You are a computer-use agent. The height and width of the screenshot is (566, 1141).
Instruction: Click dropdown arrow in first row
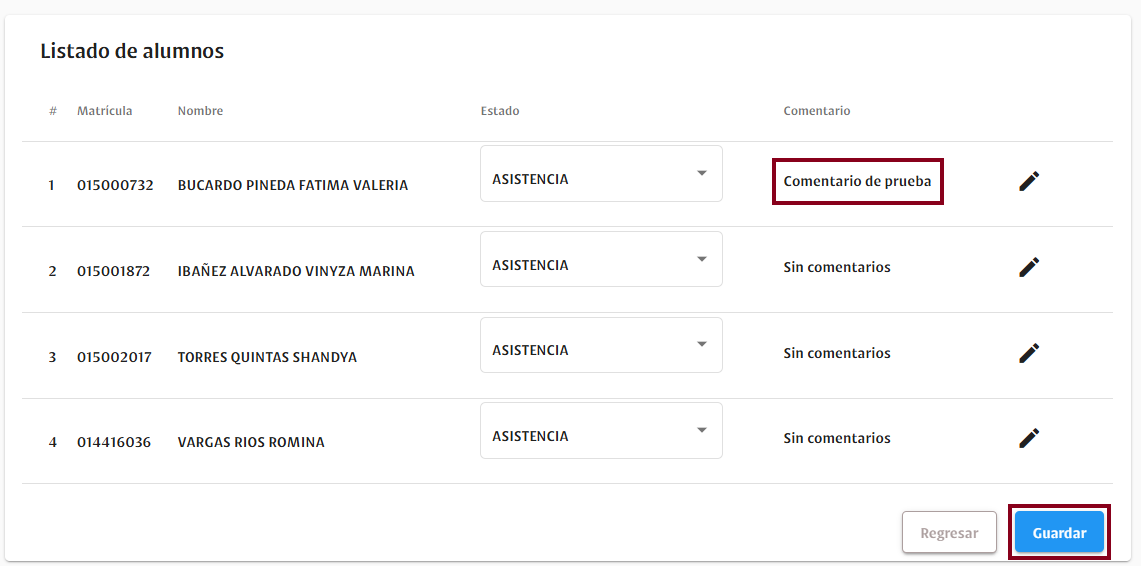[701, 174]
